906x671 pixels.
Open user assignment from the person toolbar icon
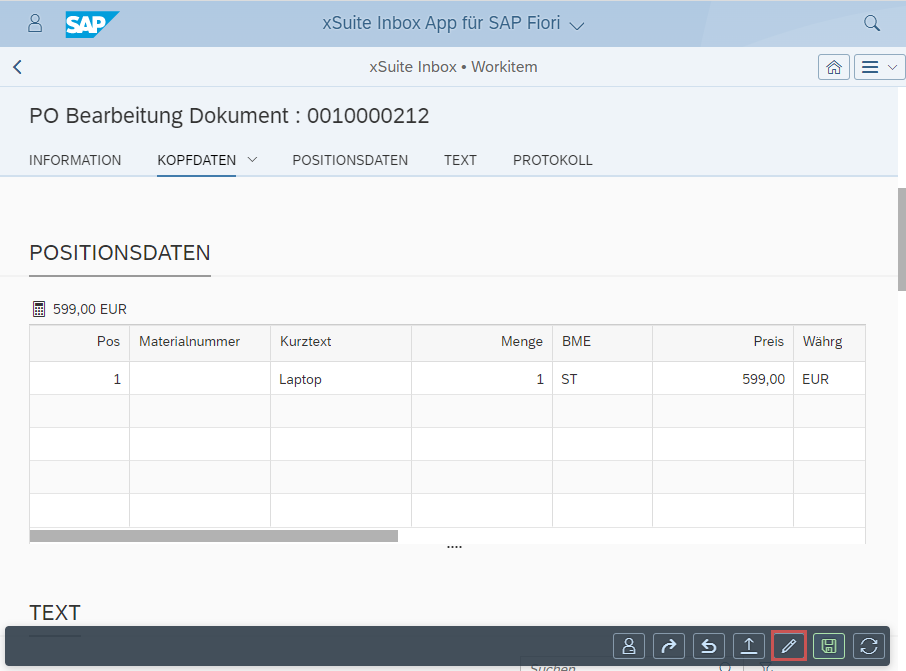[629, 645]
